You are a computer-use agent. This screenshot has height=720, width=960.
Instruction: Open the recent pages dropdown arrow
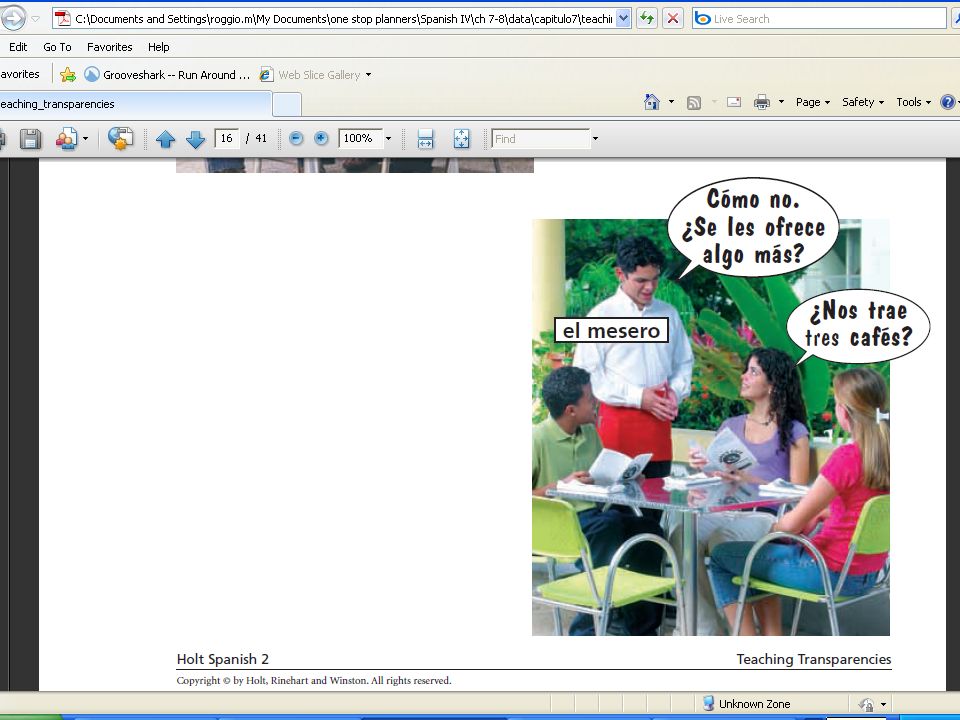point(36,19)
